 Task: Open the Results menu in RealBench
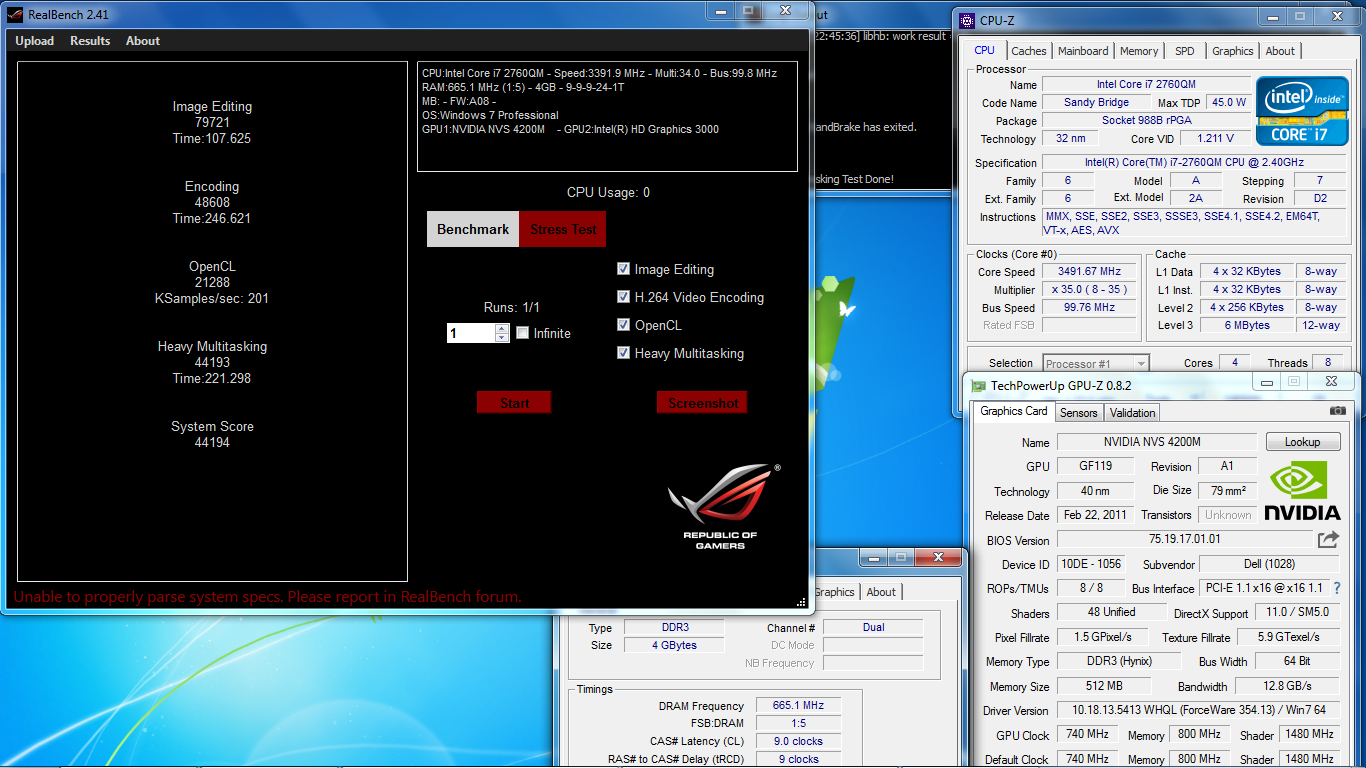click(x=90, y=41)
